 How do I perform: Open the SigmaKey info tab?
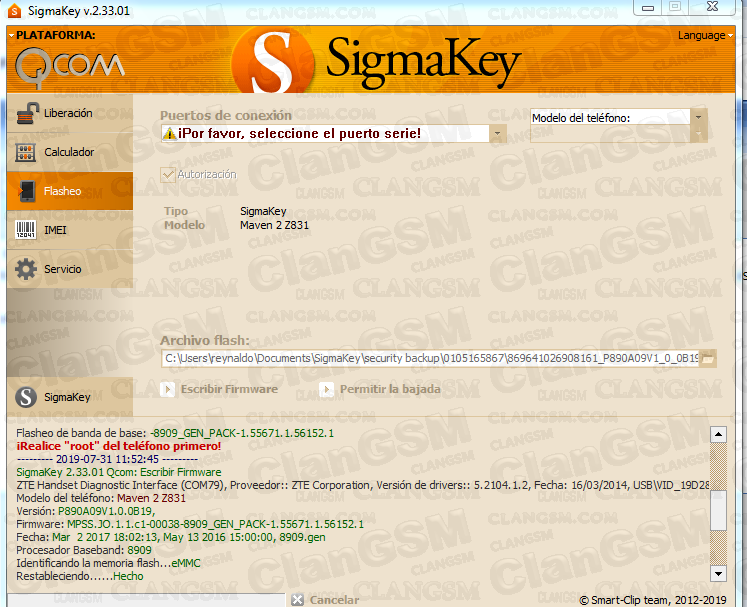pyautogui.click(x=70, y=397)
